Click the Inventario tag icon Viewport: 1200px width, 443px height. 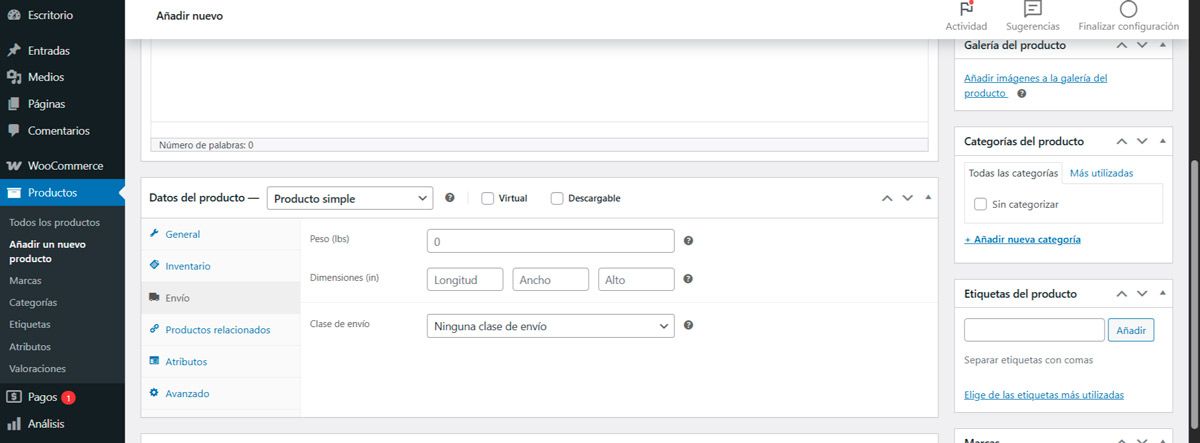click(155, 266)
